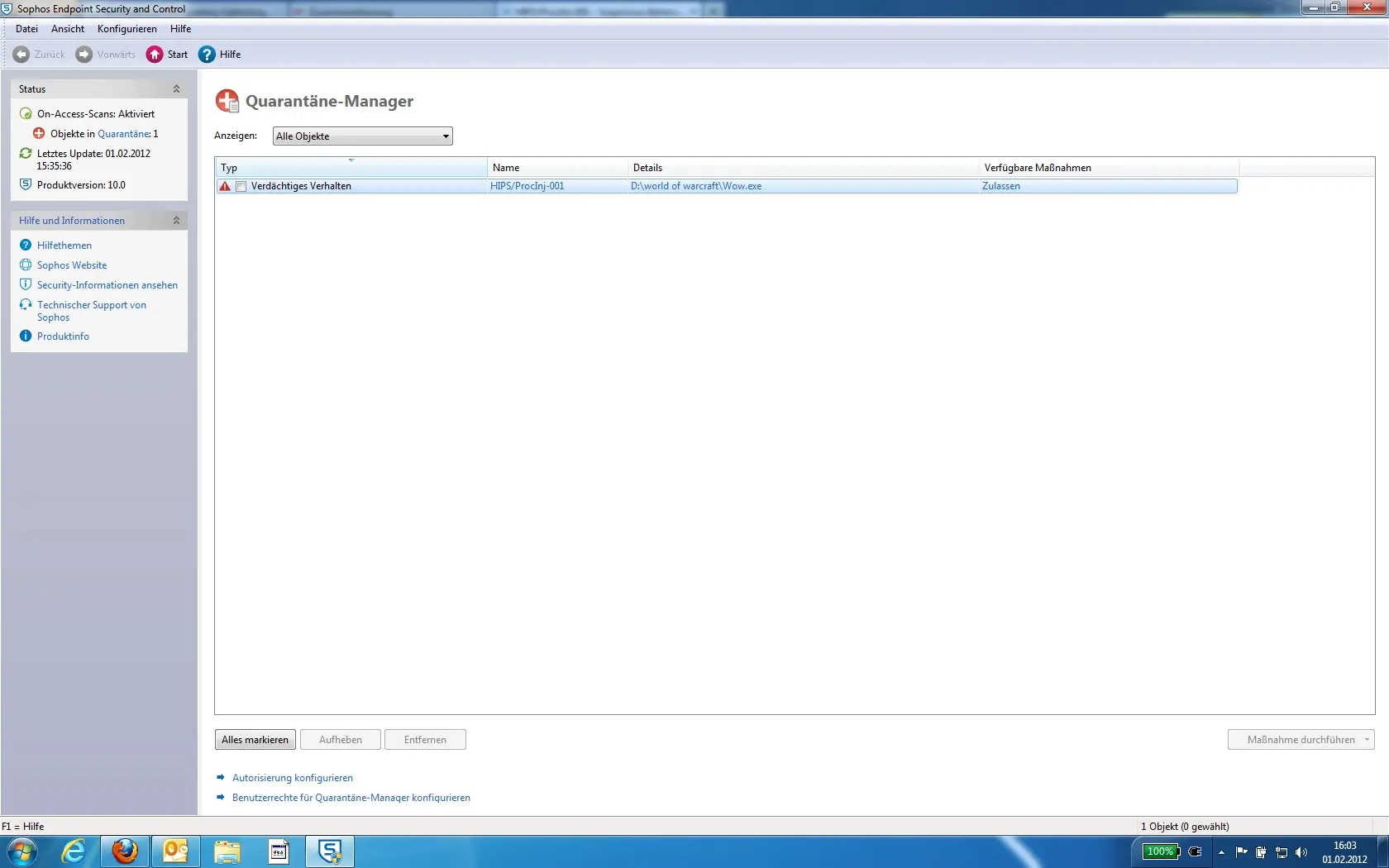This screenshot has width=1389, height=868.
Task: Sort by Verfügbare Maßnahmen column header
Action: point(1109,167)
